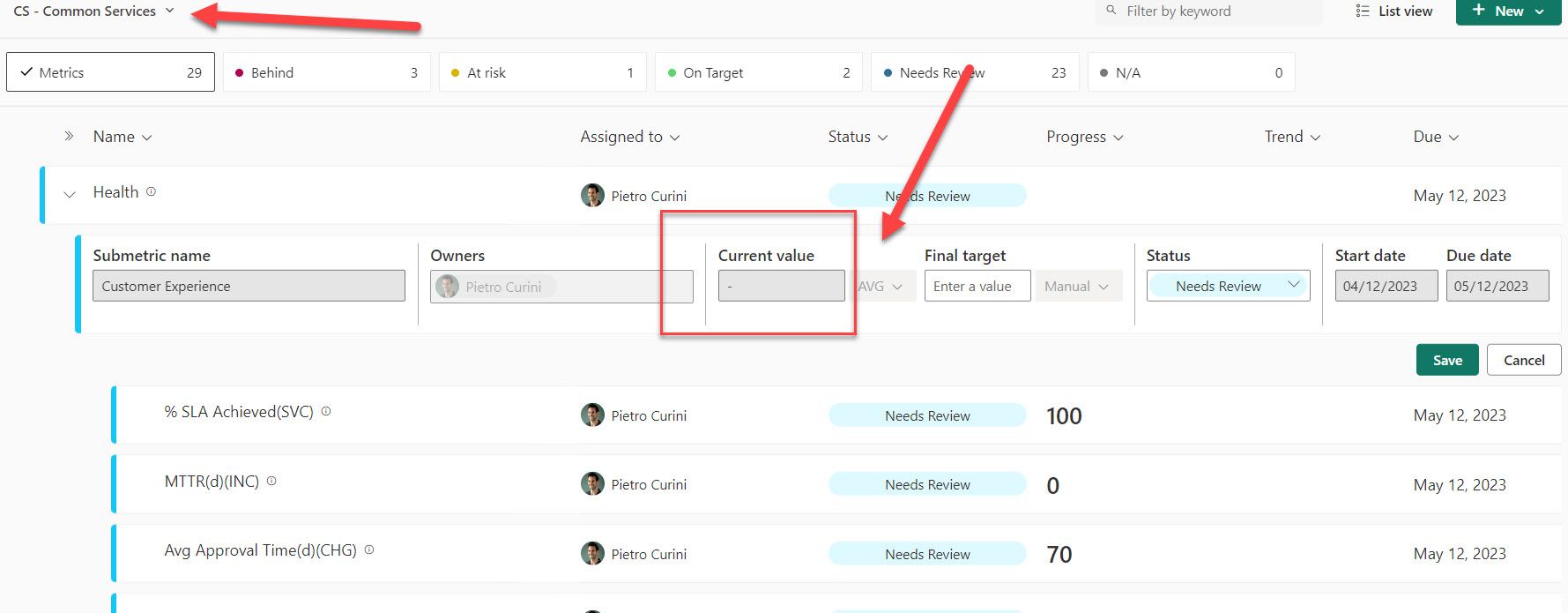Open the Due column header menu

(x=1436, y=137)
